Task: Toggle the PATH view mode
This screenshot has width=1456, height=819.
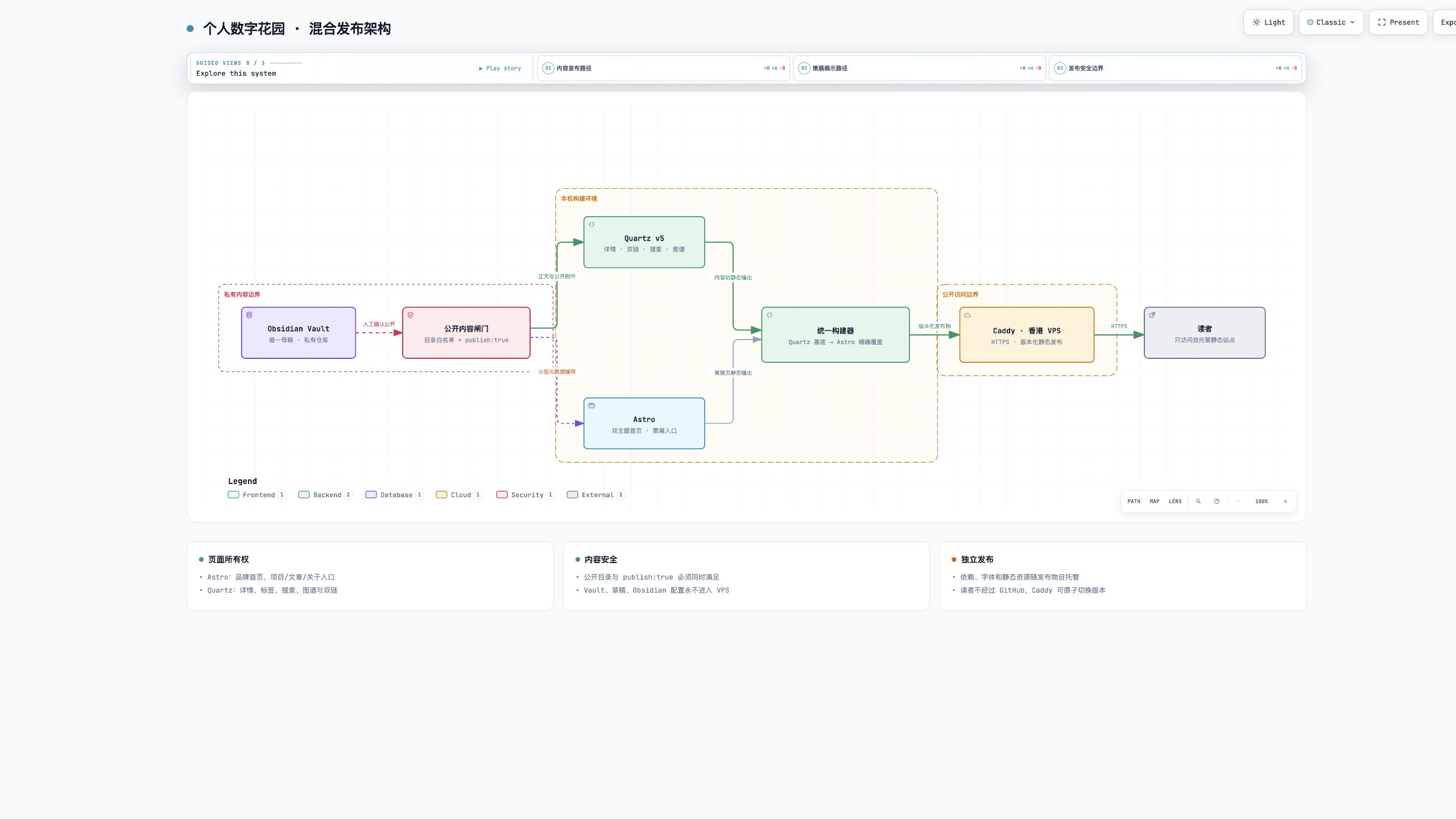Action: click(1134, 501)
